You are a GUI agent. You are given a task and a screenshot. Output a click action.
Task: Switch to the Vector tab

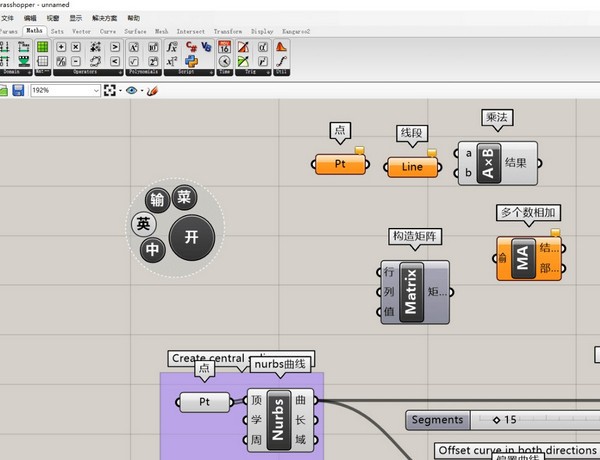(x=81, y=31)
